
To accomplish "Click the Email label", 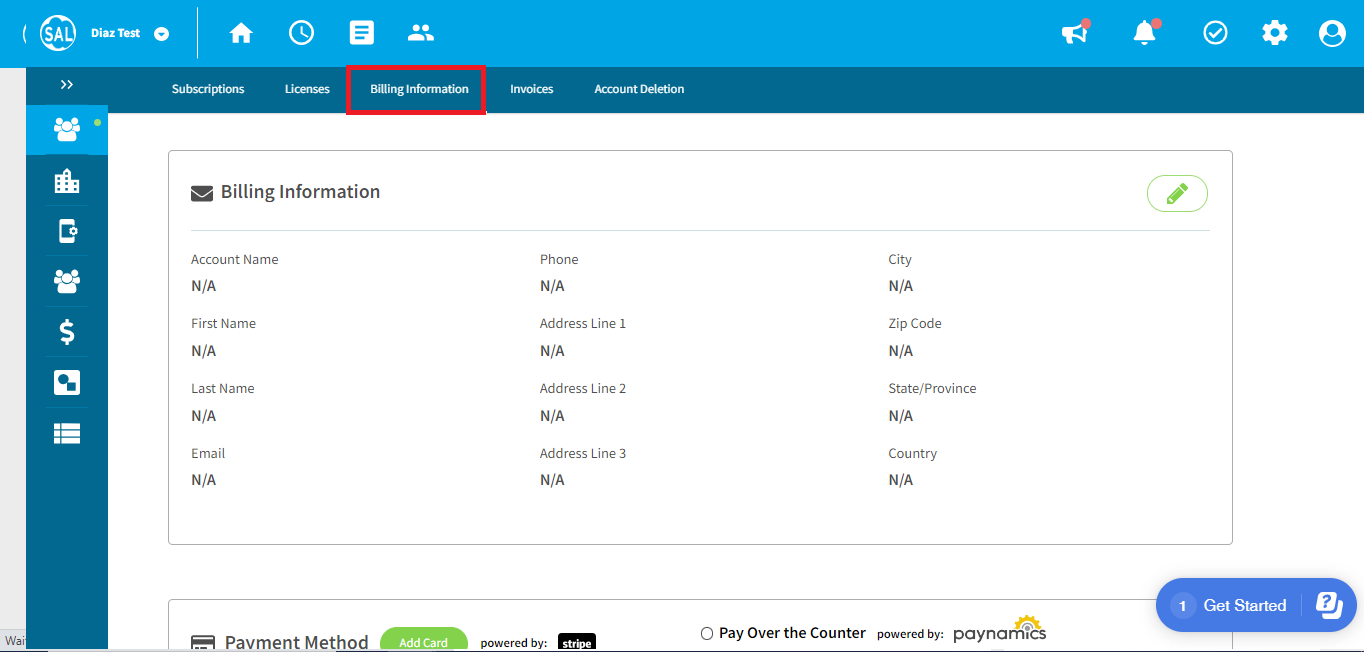I will [208, 453].
